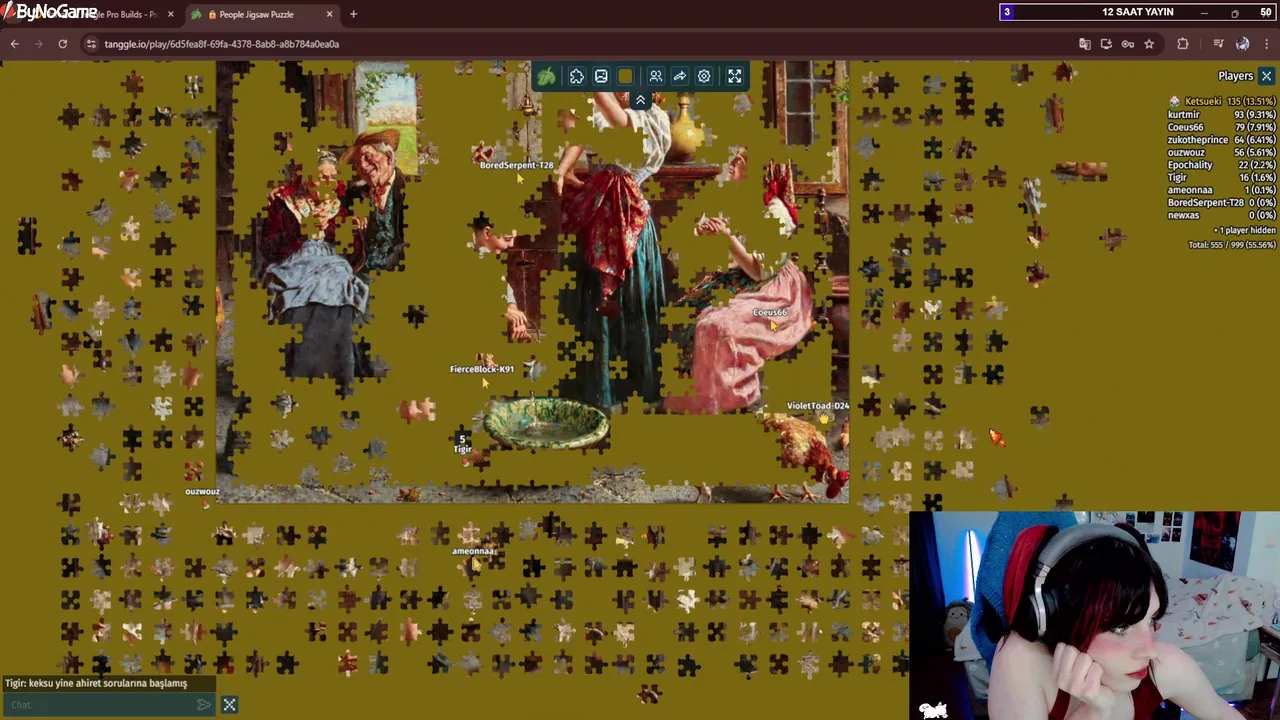Click the ouzwouz player cursor label

tap(202, 492)
